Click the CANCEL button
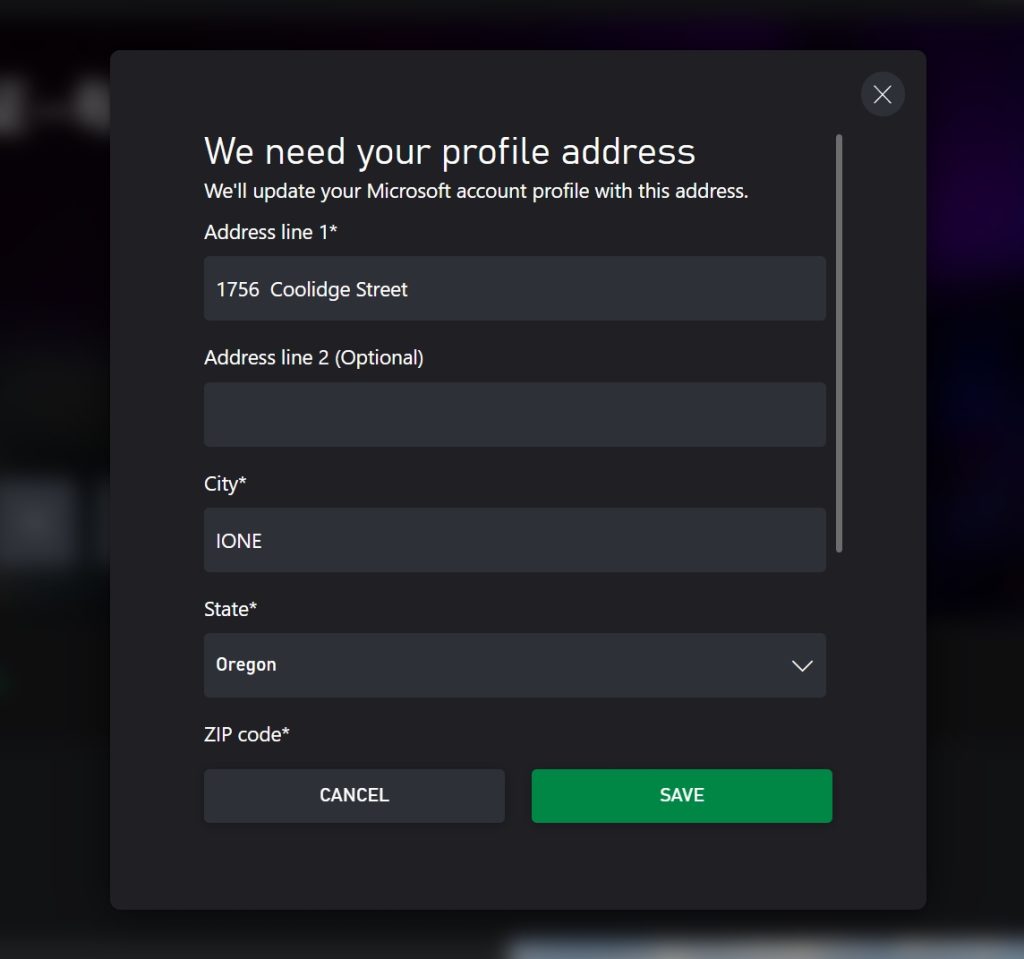The height and width of the screenshot is (959, 1024). pyautogui.click(x=354, y=796)
